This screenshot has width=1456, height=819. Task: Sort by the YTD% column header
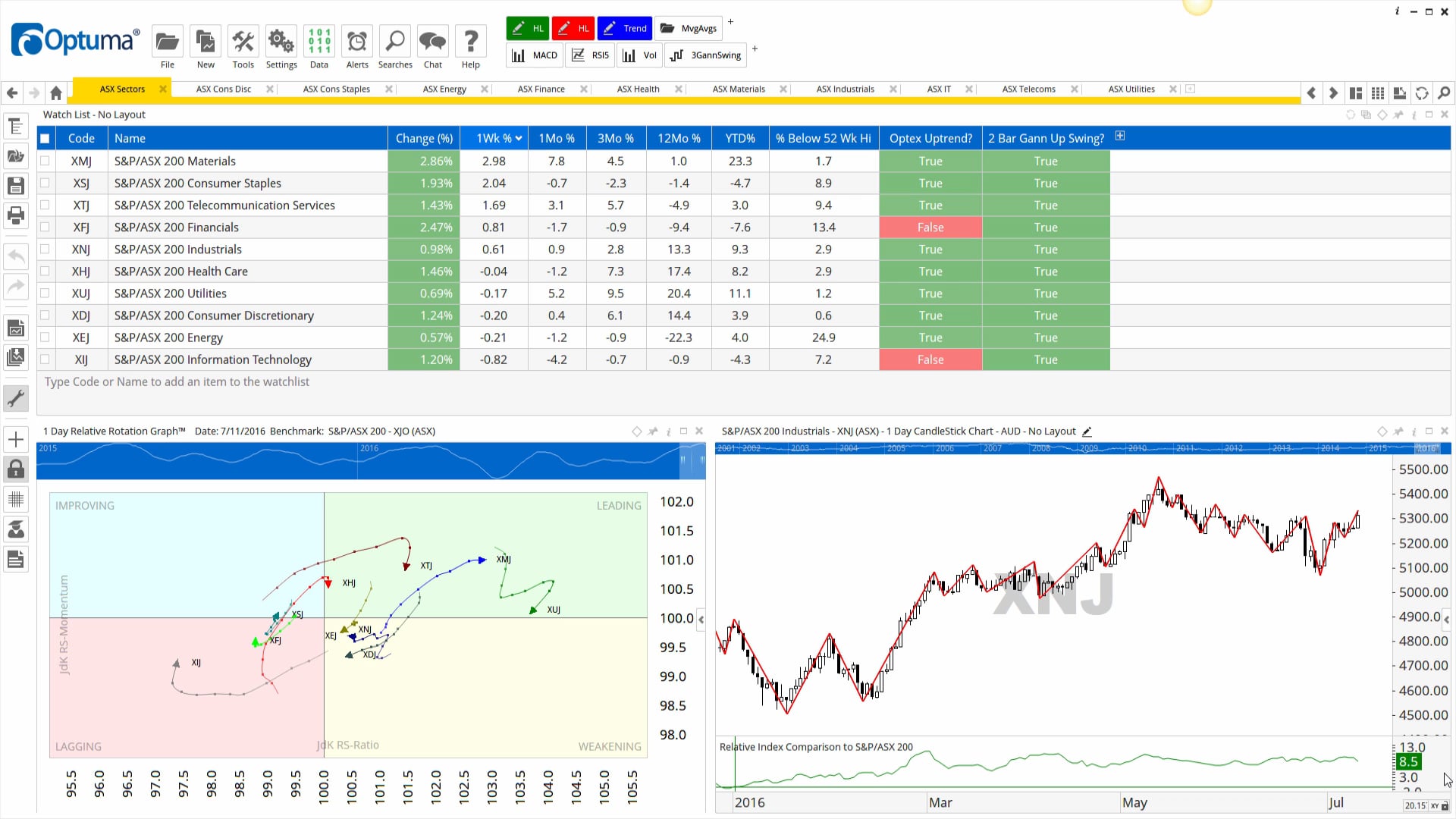(x=739, y=138)
